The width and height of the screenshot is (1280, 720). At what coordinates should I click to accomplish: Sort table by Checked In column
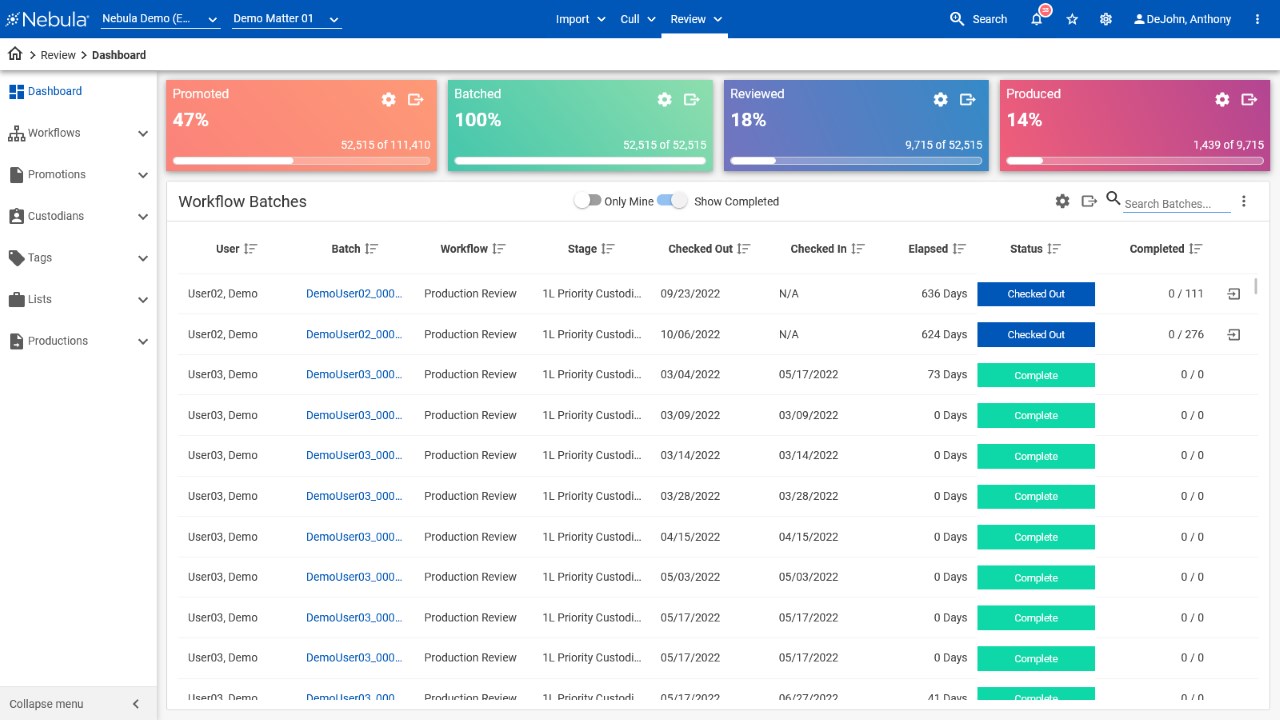pyautogui.click(x=858, y=249)
